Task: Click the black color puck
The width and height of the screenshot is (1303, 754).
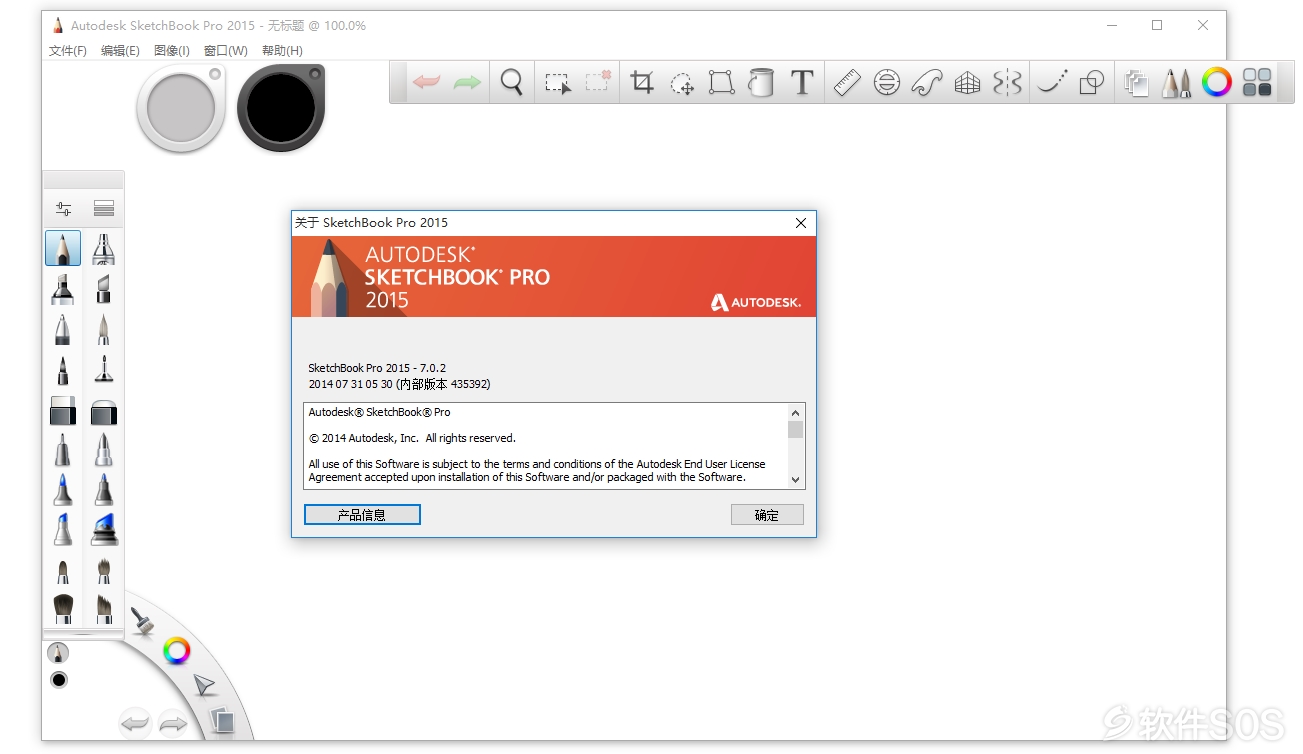Action: pyautogui.click(x=281, y=107)
